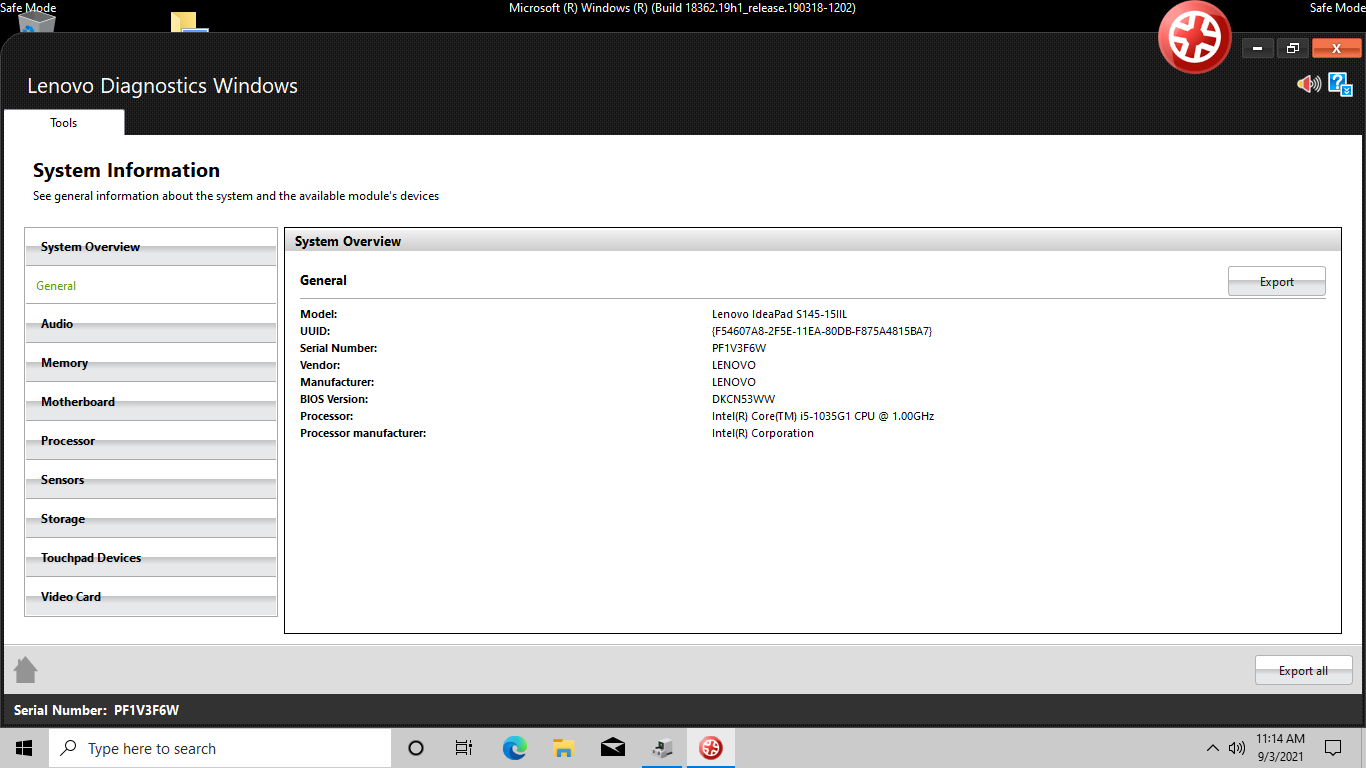The width and height of the screenshot is (1366, 768).
Task: Open the Processor section in the sidebar
Action: tap(151, 441)
